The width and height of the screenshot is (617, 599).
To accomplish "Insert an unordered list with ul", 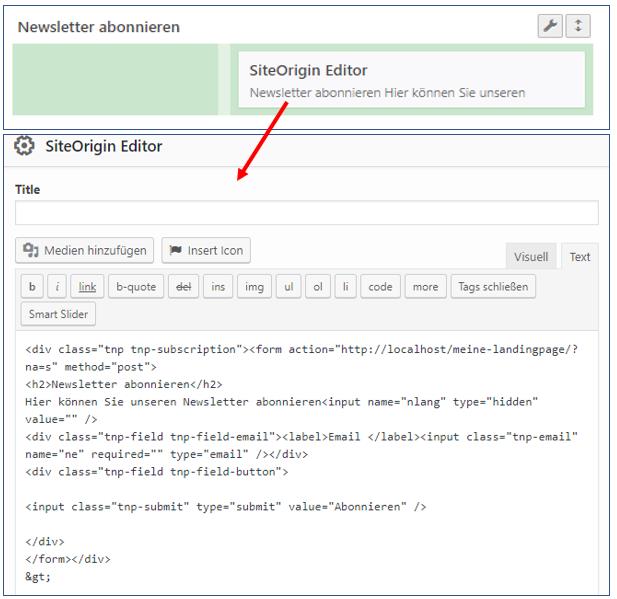I will (288, 287).
